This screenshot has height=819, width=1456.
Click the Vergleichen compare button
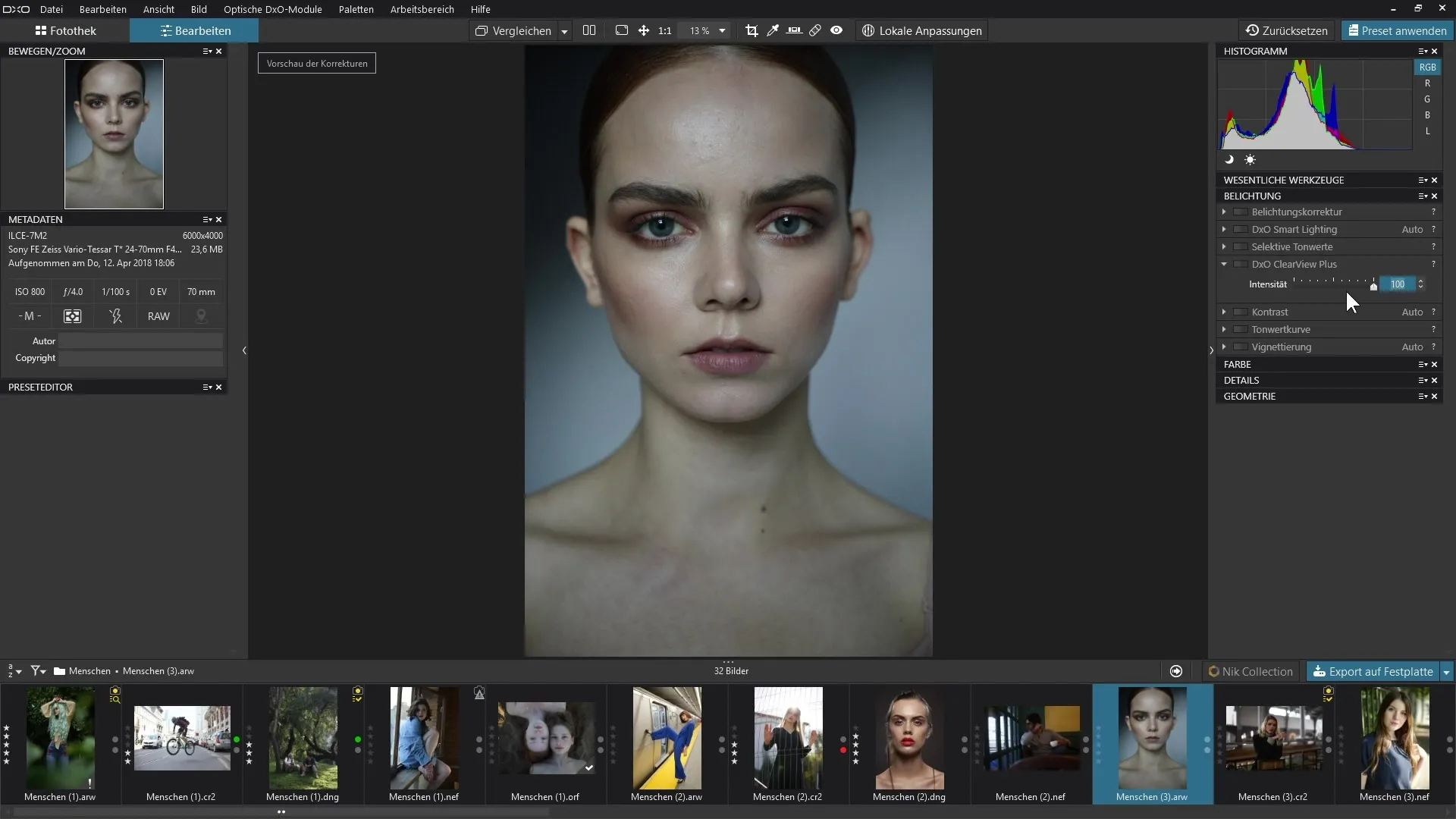pyautogui.click(x=514, y=30)
